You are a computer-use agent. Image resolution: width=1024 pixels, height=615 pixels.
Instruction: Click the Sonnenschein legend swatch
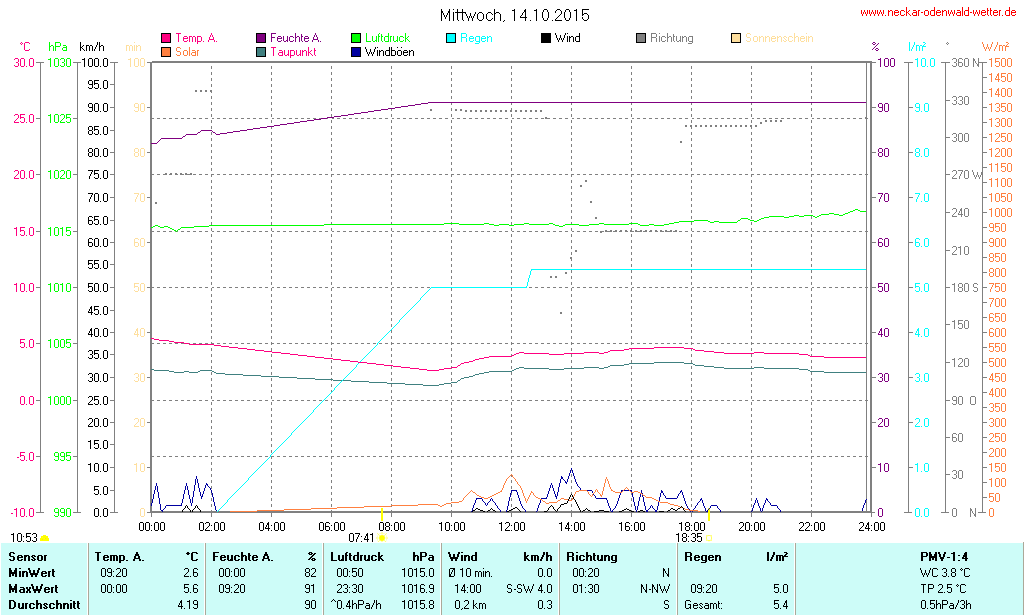pyautogui.click(x=736, y=39)
